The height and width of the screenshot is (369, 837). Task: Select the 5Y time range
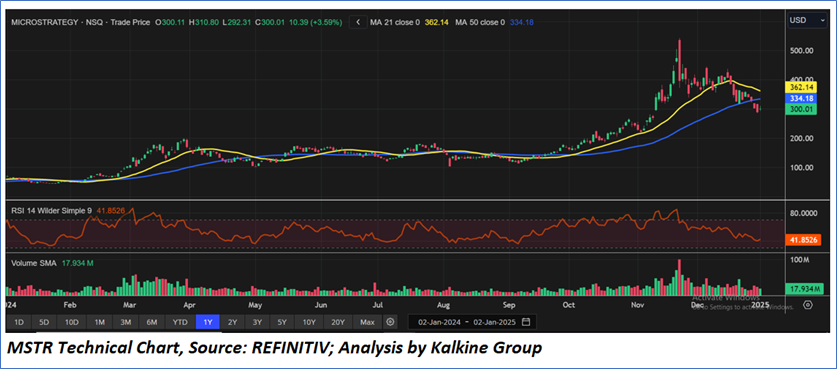[282, 322]
